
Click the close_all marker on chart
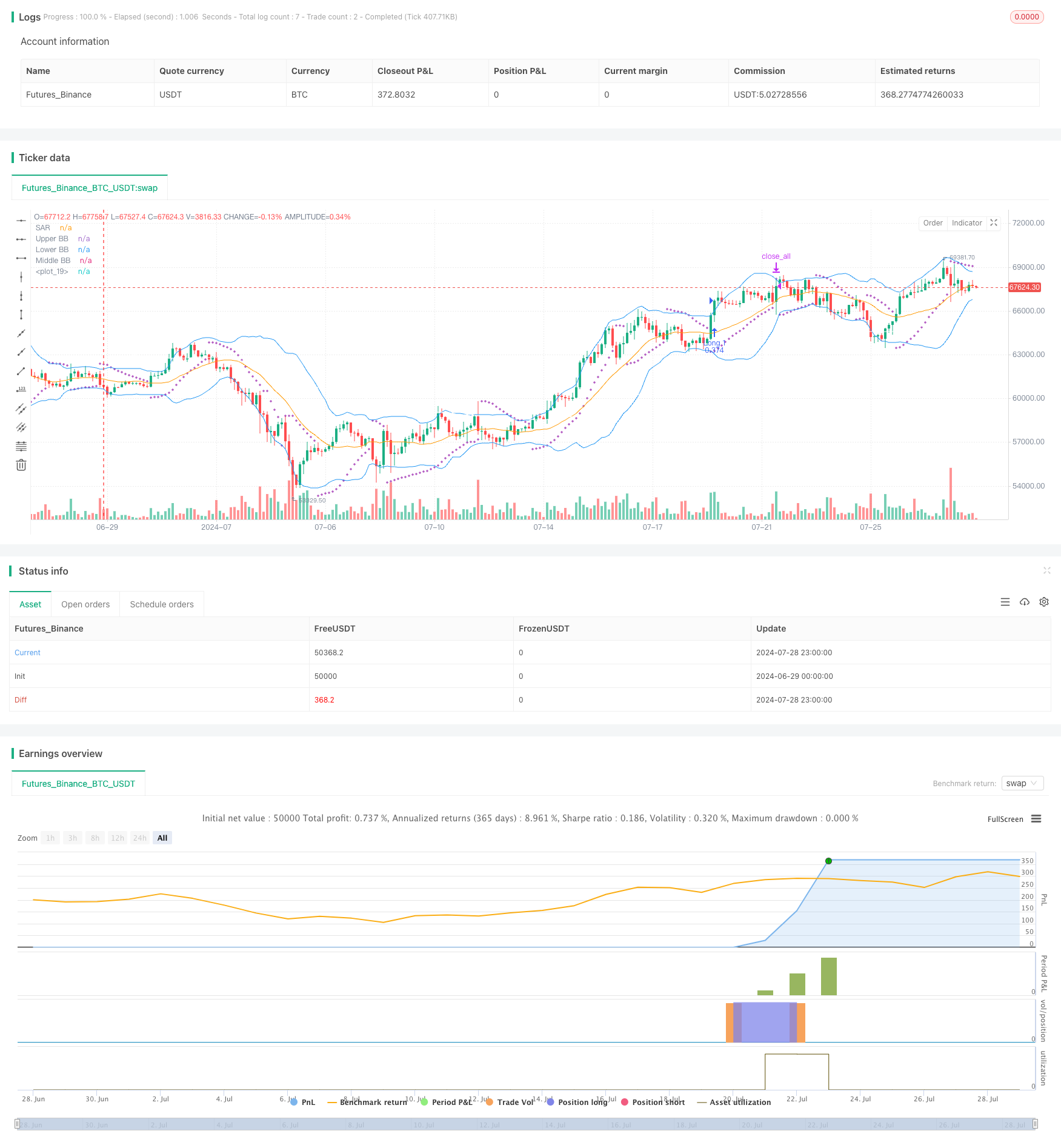[776, 256]
